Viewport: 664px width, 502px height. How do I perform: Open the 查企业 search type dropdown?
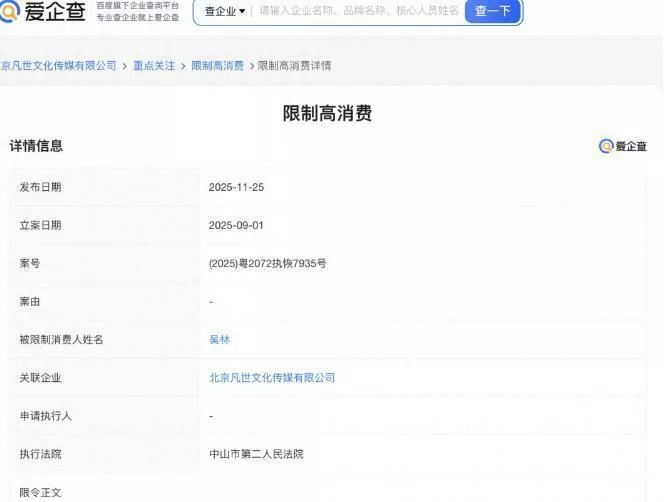[x=225, y=11]
